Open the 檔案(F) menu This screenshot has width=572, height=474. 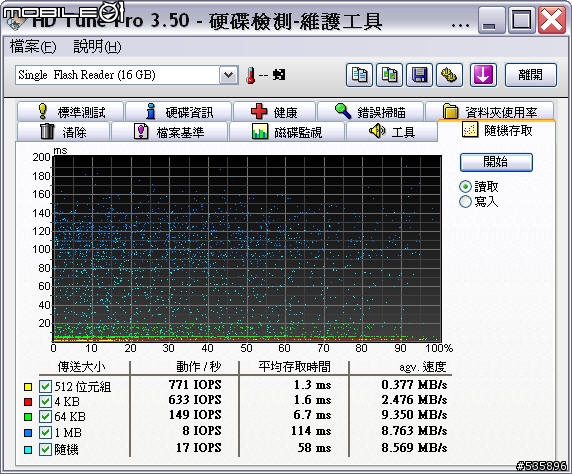pyautogui.click(x=33, y=47)
